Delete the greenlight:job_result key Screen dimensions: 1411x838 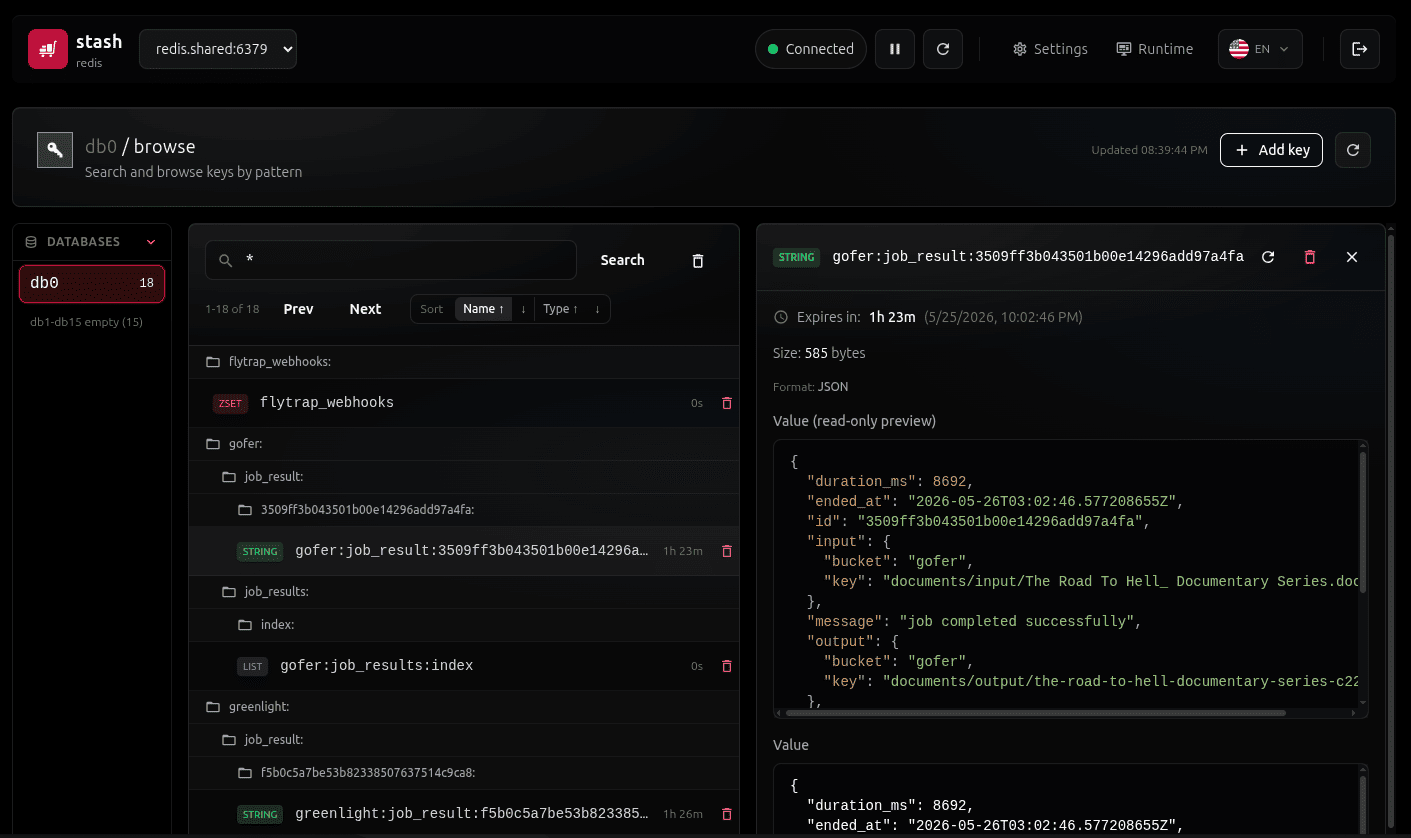click(x=727, y=814)
